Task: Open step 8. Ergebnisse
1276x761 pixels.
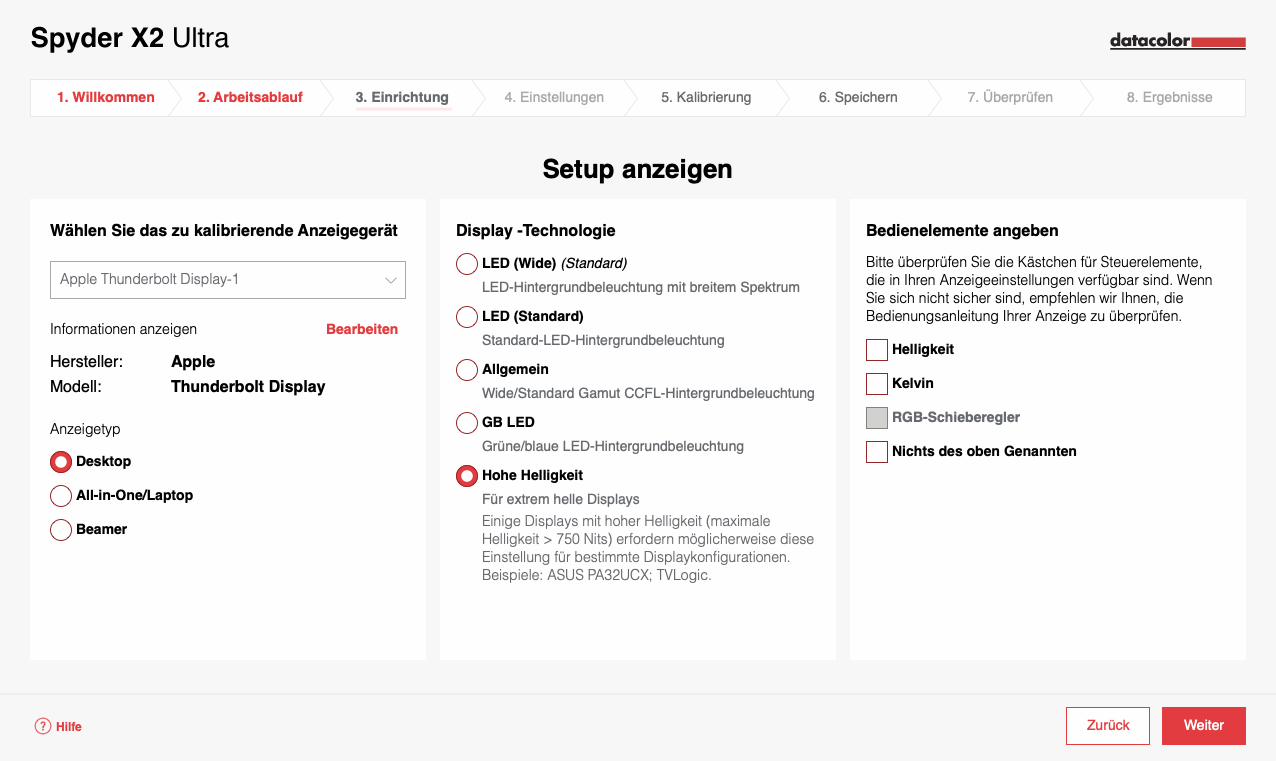Action: pos(1169,98)
